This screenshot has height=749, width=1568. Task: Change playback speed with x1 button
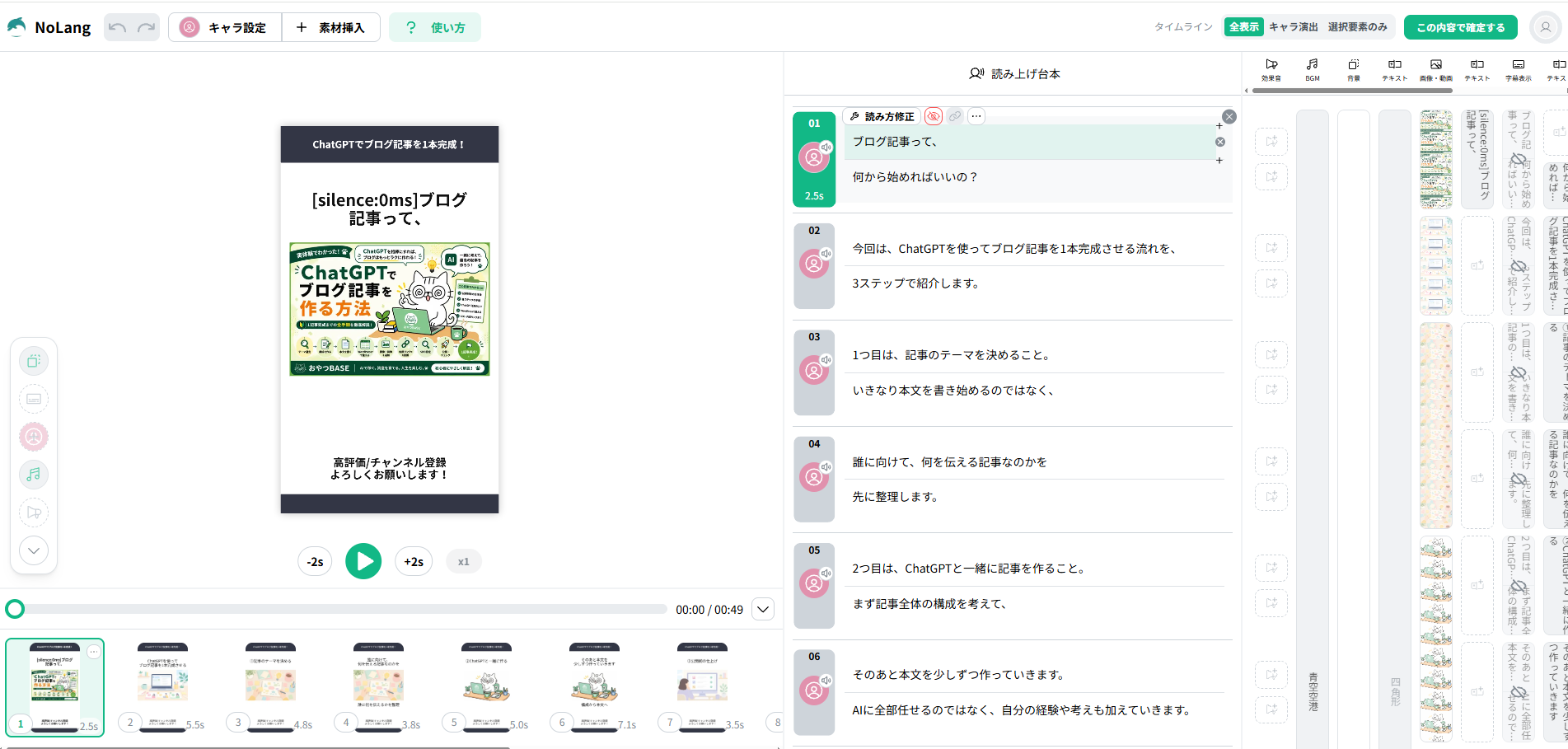coord(464,561)
